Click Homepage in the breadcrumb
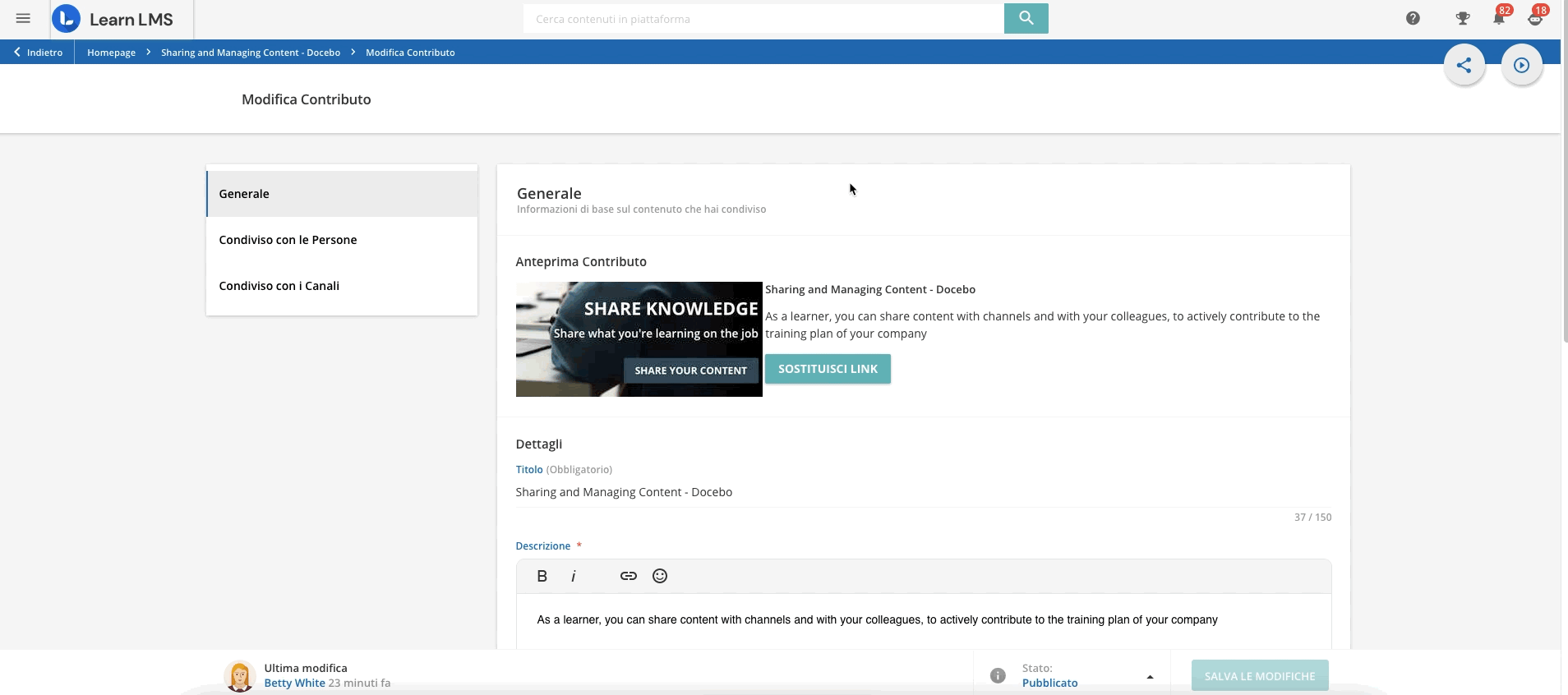The image size is (1568, 695). 111,52
